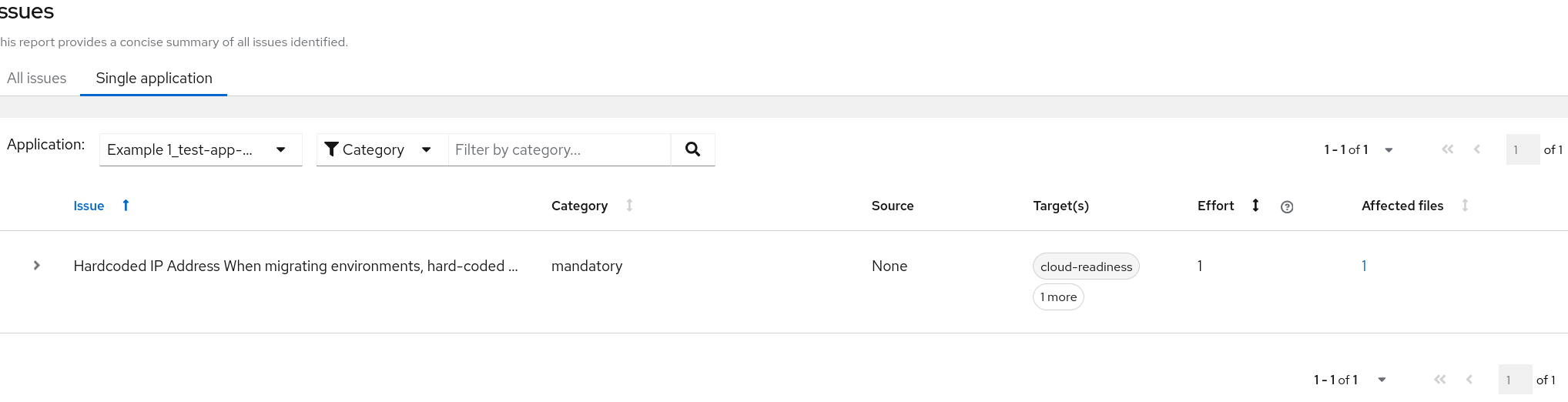
Task: Show the '1 more' targets label
Action: pyautogui.click(x=1058, y=297)
